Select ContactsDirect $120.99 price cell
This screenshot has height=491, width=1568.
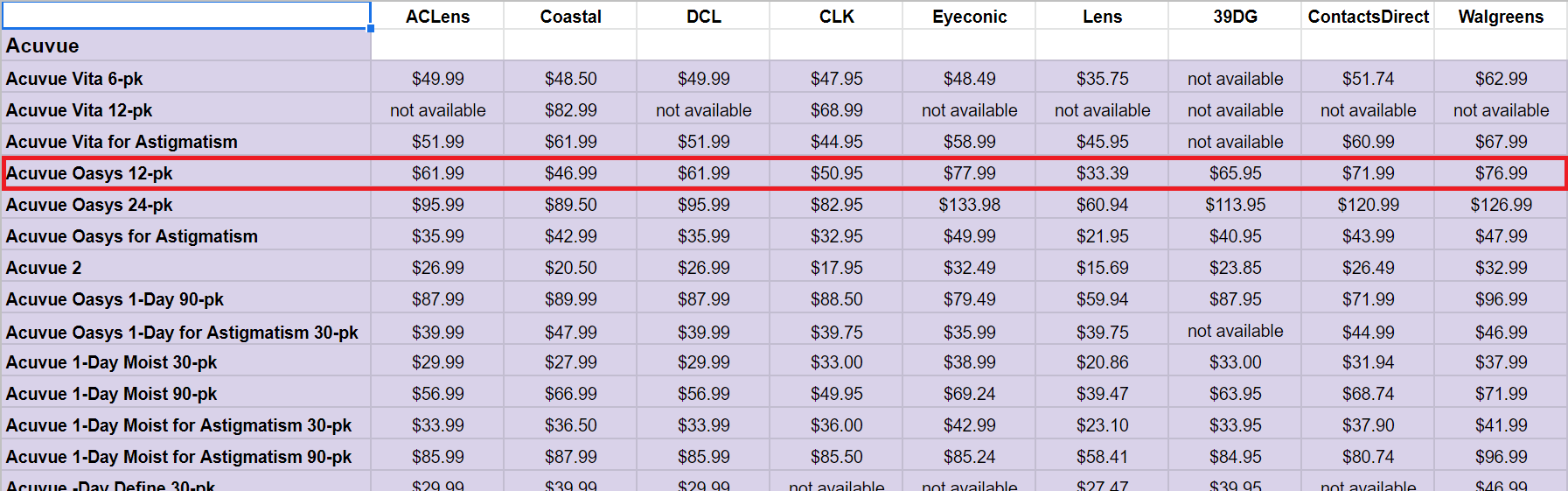coord(1368,204)
